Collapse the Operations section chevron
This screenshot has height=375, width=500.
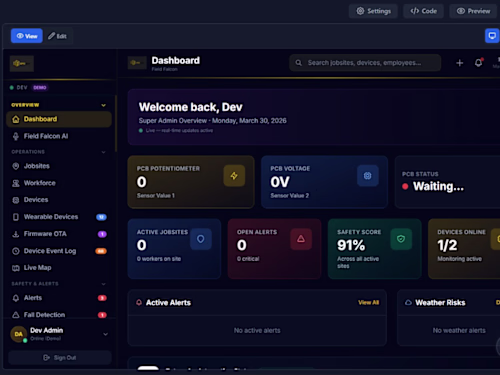pyautogui.click(x=103, y=152)
